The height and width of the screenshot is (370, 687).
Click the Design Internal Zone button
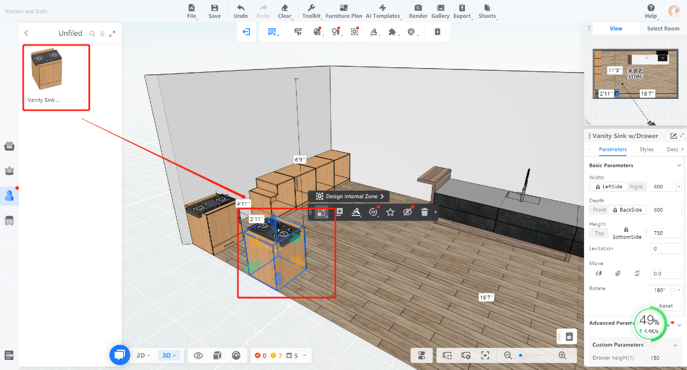tap(349, 196)
